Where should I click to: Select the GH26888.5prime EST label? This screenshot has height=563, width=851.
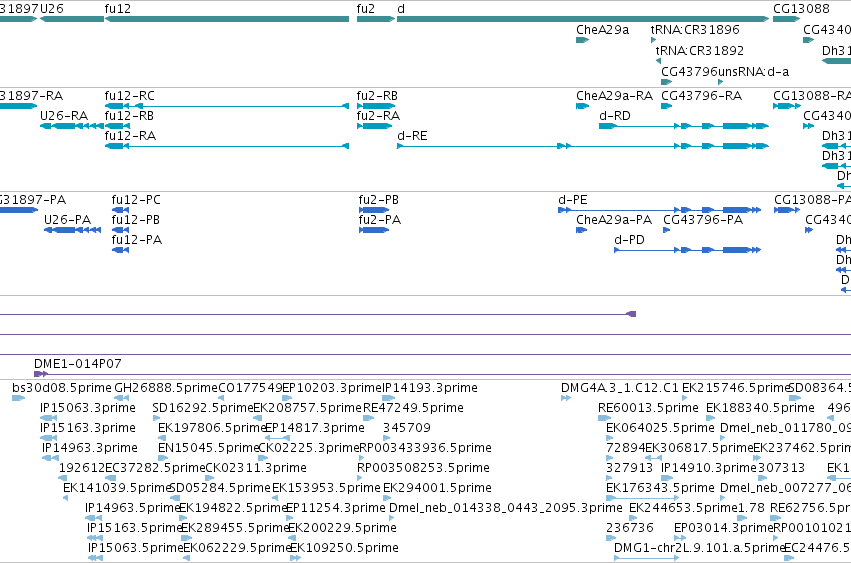point(166,388)
